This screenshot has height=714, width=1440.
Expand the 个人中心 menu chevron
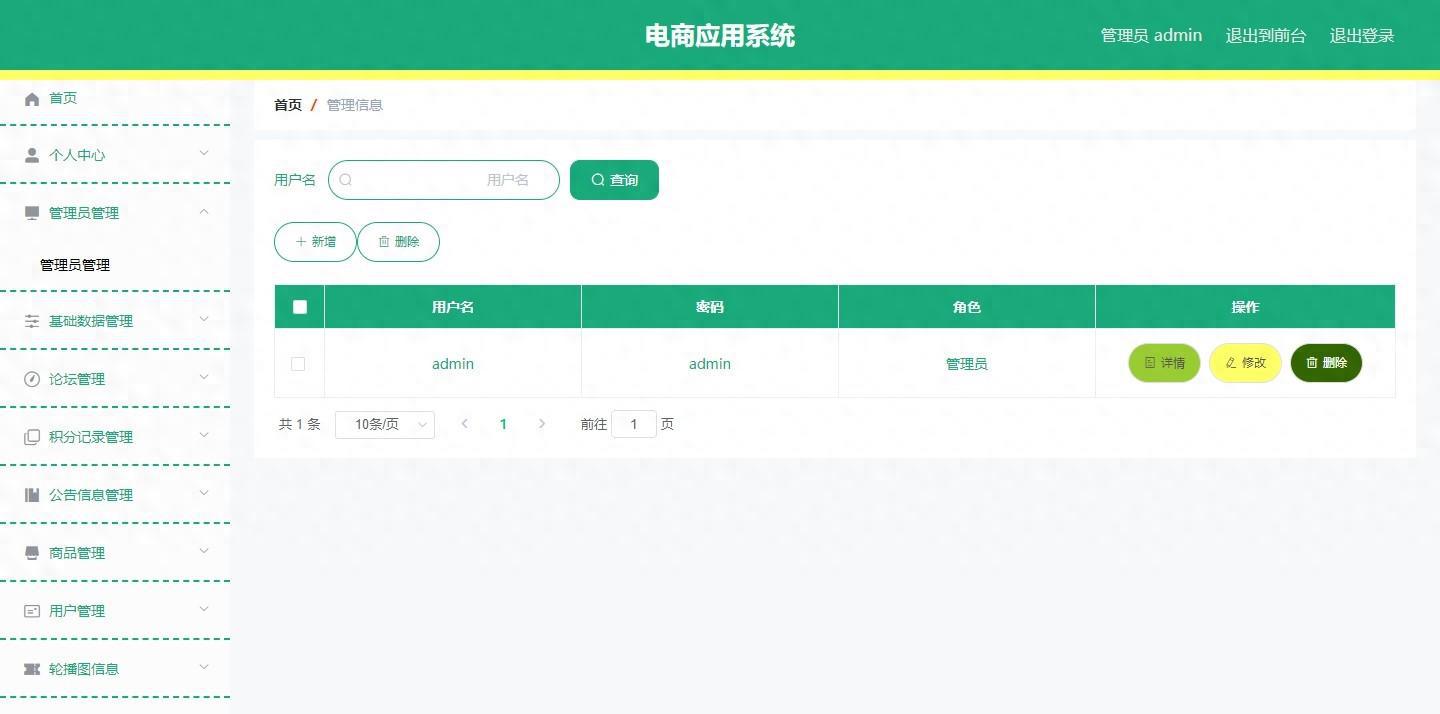204,153
